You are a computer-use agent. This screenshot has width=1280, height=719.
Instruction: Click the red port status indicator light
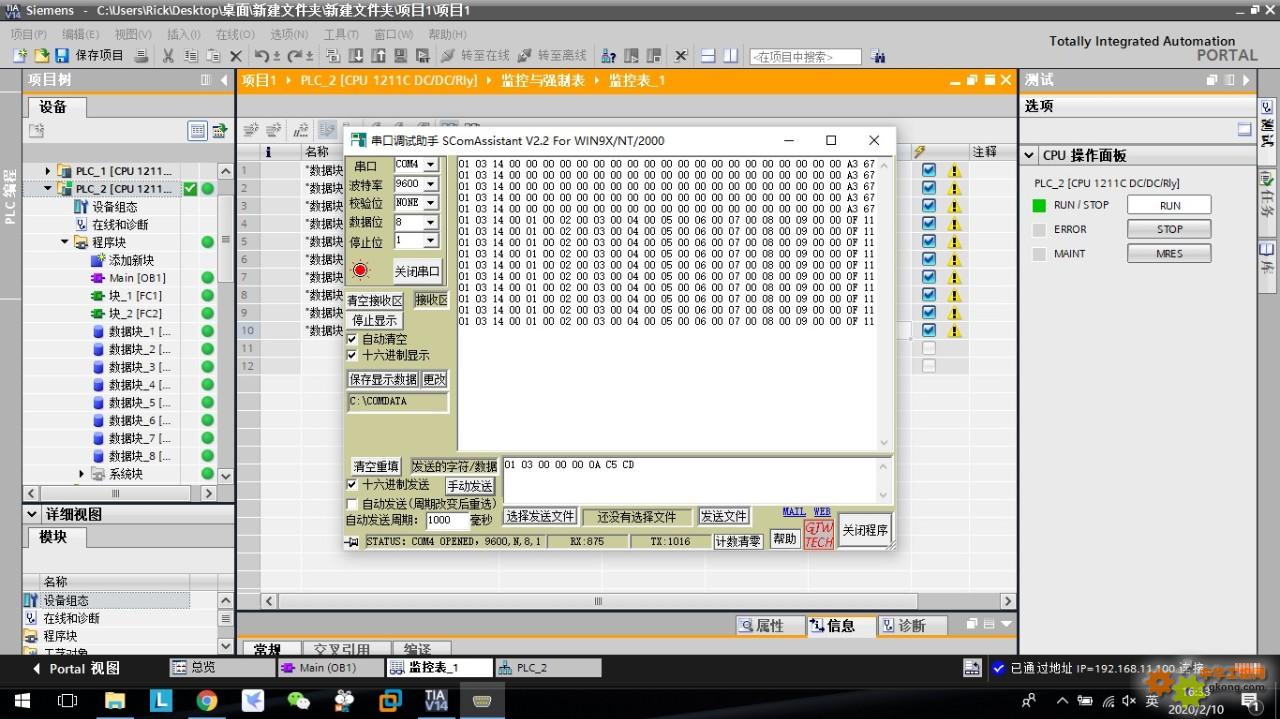point(360,270)
